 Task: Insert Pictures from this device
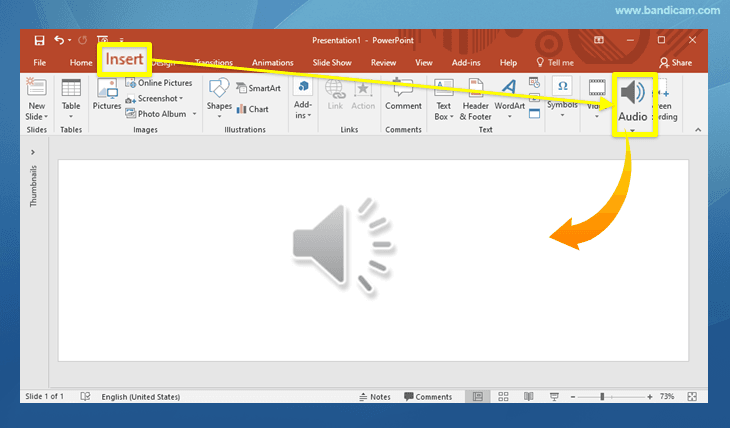point(107,95)
